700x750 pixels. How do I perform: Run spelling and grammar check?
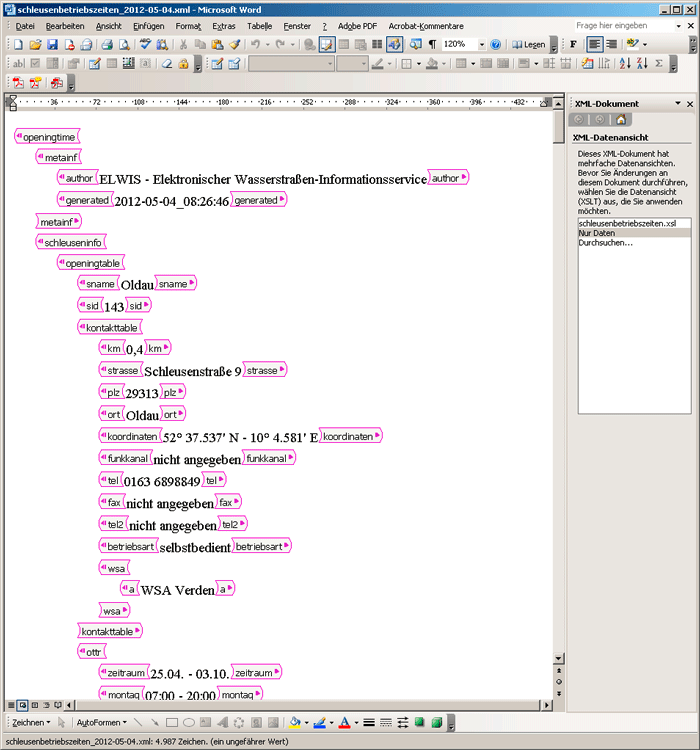(145, 44)
